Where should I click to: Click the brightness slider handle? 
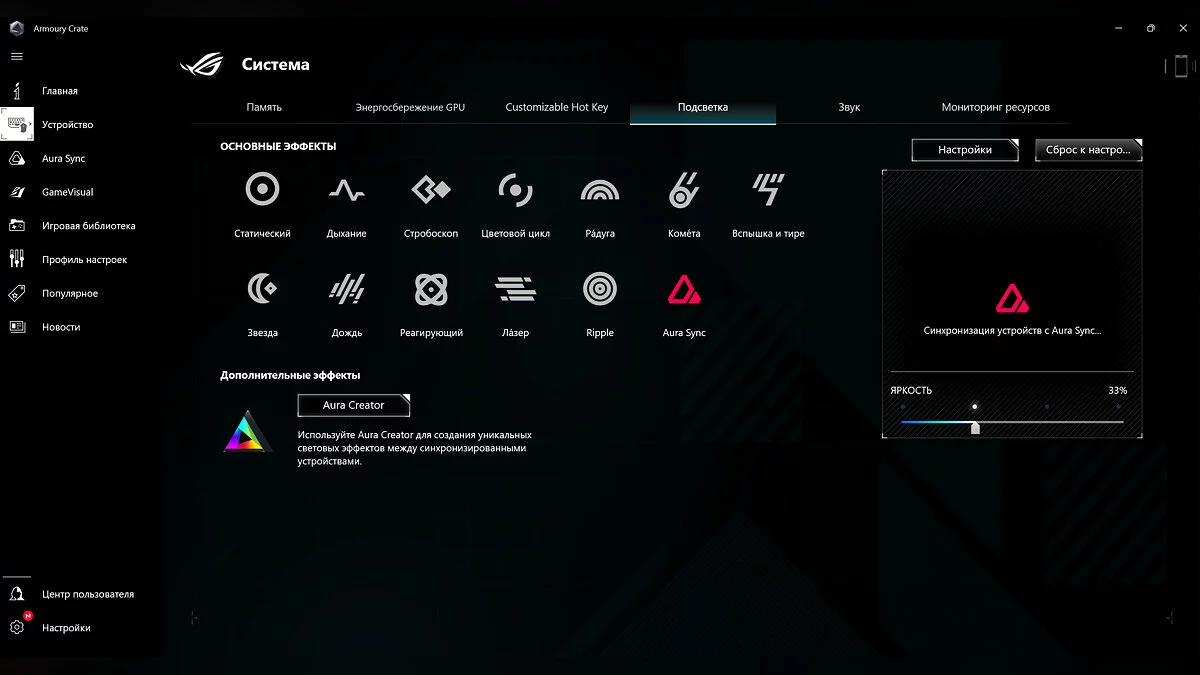pos(975,428)
